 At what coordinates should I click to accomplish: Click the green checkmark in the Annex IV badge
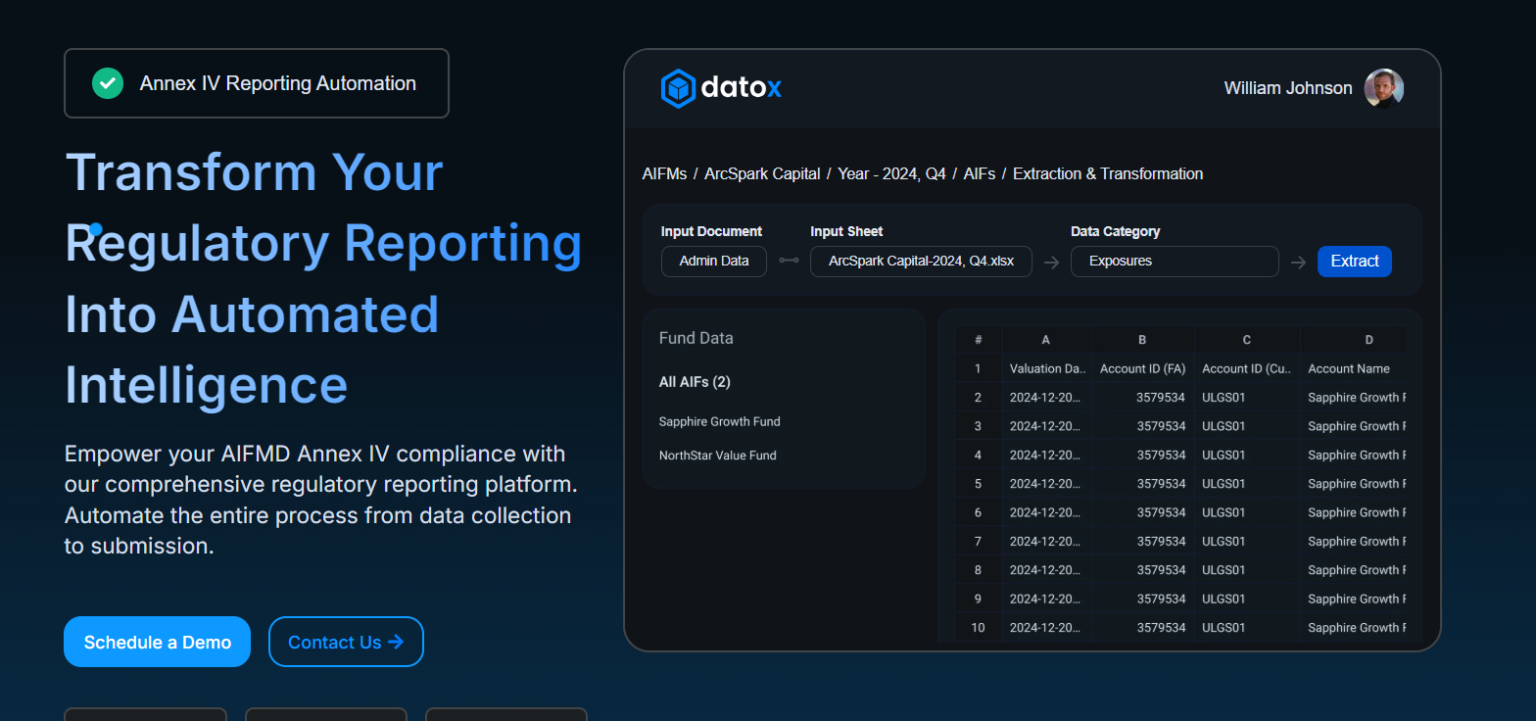click(108, 83)
